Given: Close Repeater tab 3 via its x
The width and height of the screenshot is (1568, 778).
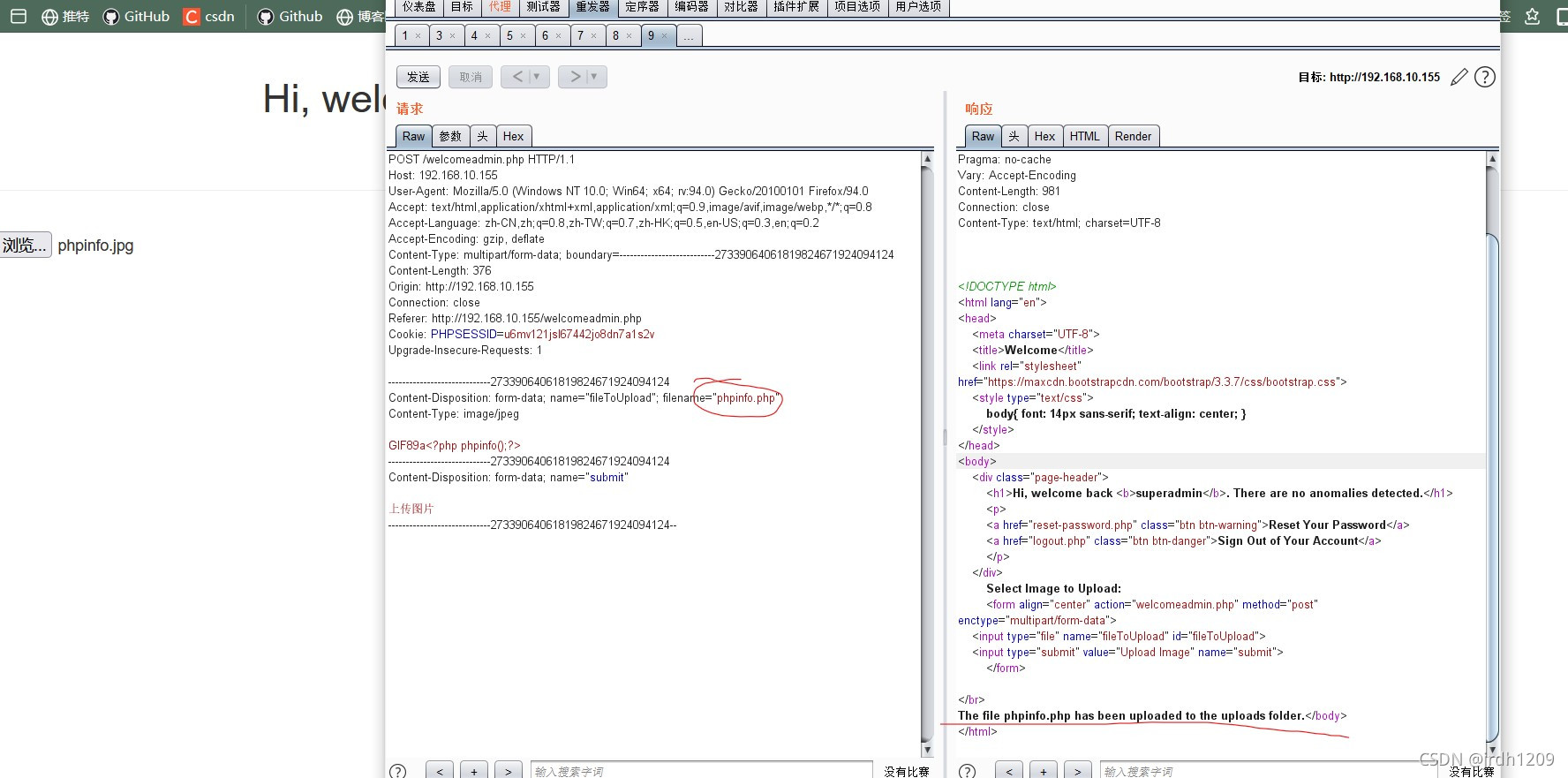Looking at the screenshot, I should coord(452,36).
